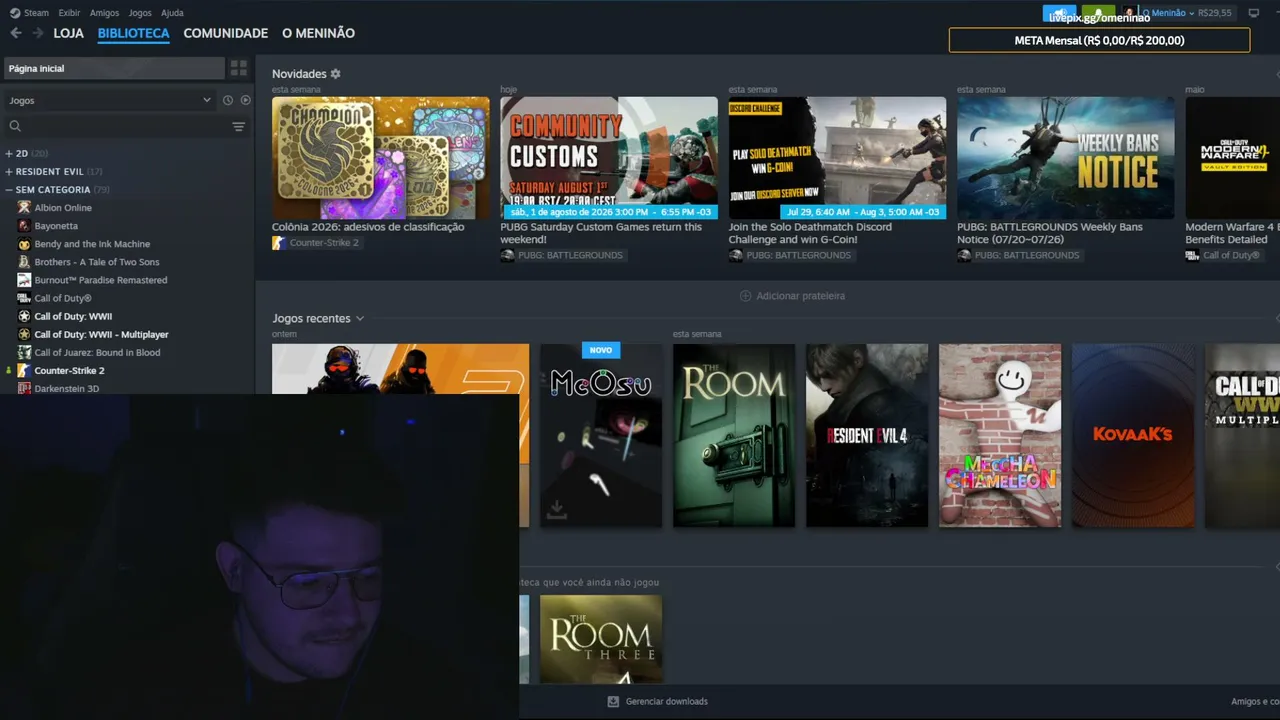Image resolution: width=1280 pixels, height=720 pixels.
Task: Open the Resident Evil 4 game tile
Action: (867, 435)
